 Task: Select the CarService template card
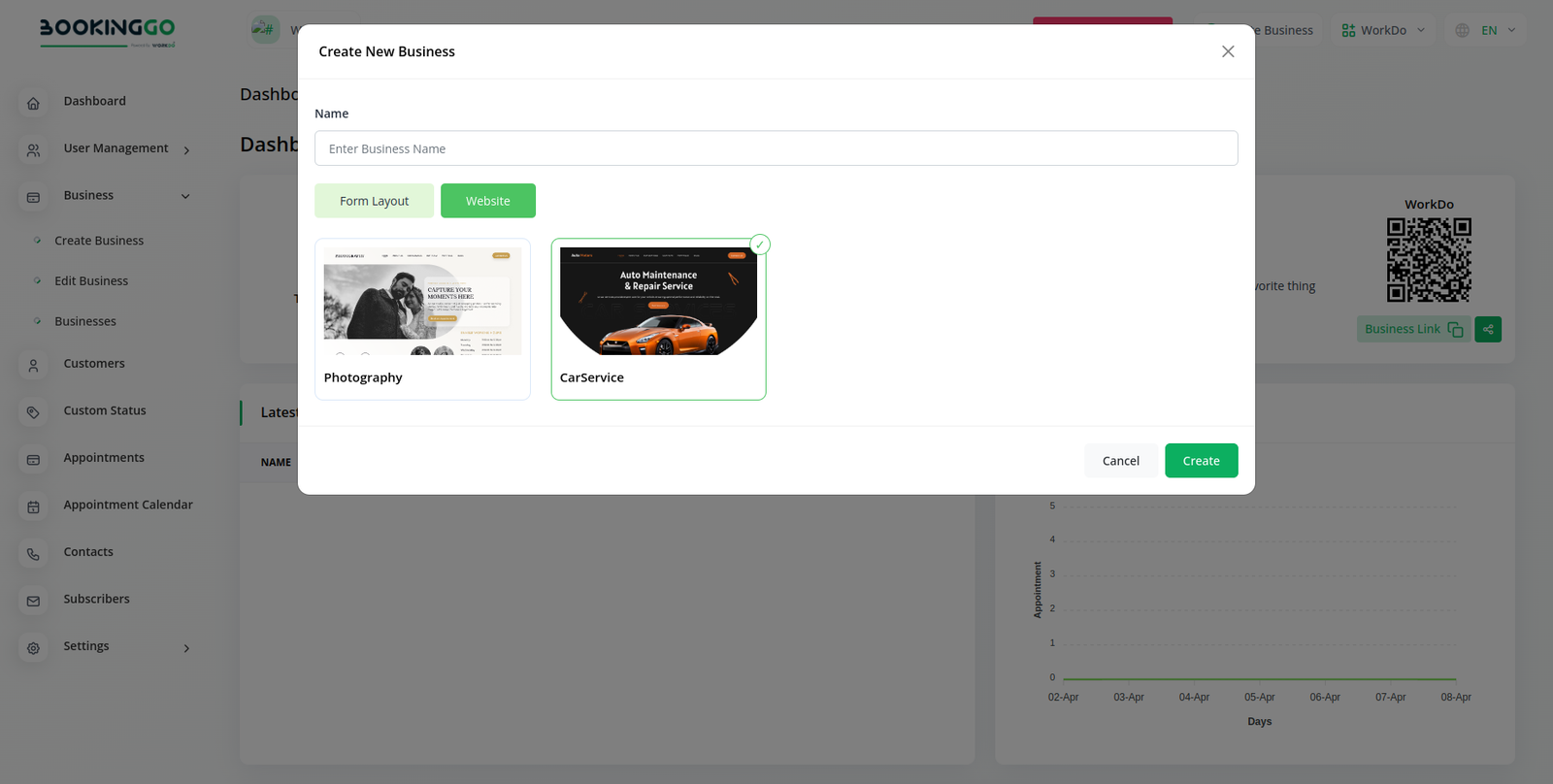[658, 318]
